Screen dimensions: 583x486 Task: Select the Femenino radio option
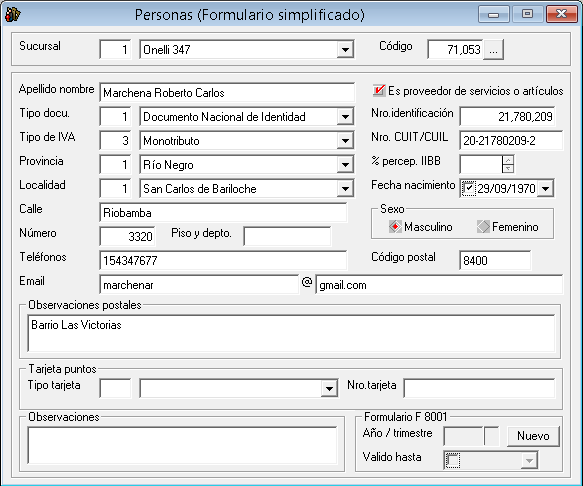click(x=483, y=226)
